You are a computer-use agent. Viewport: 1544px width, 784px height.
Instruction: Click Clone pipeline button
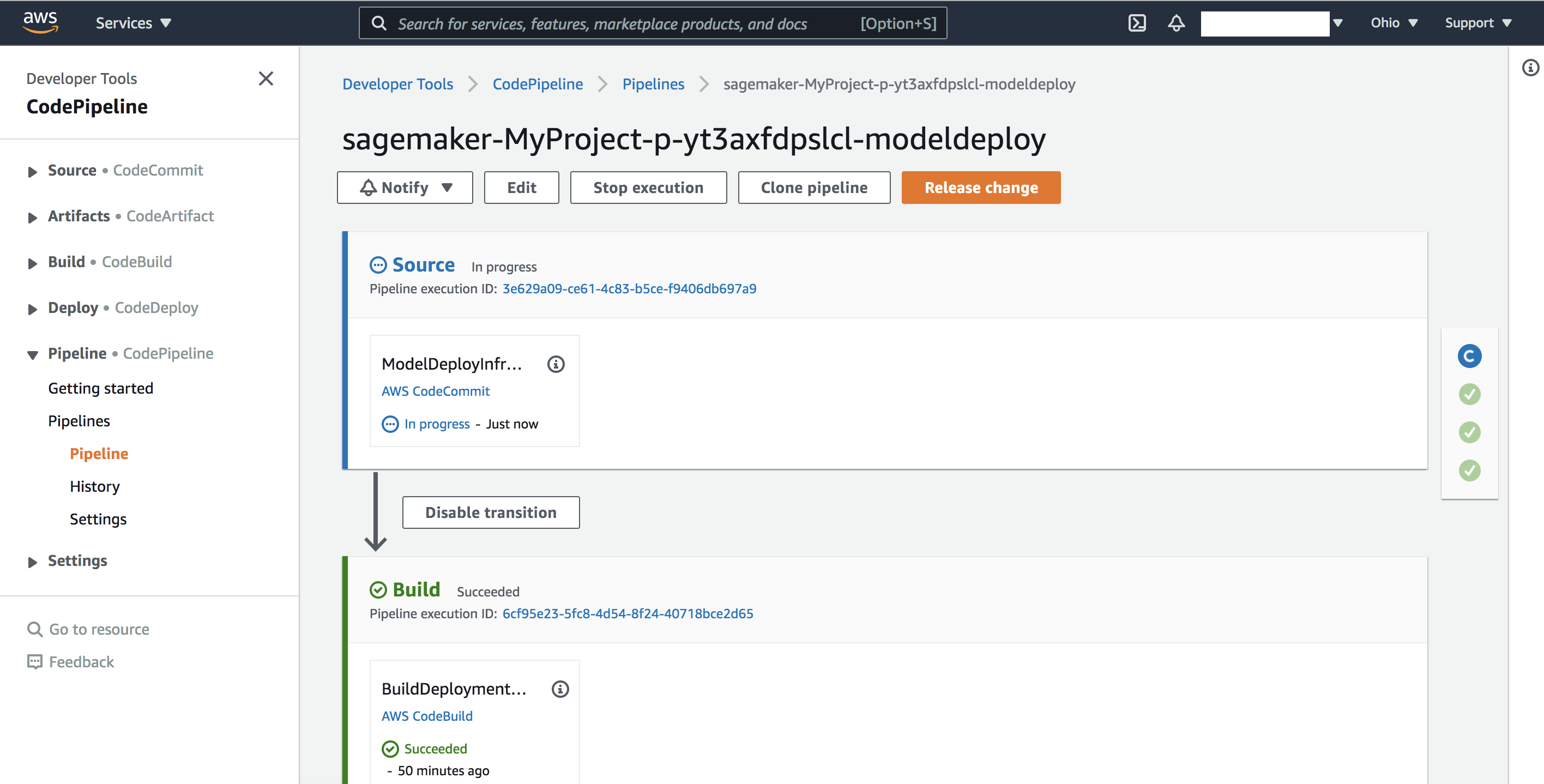[x=814, y=188]
